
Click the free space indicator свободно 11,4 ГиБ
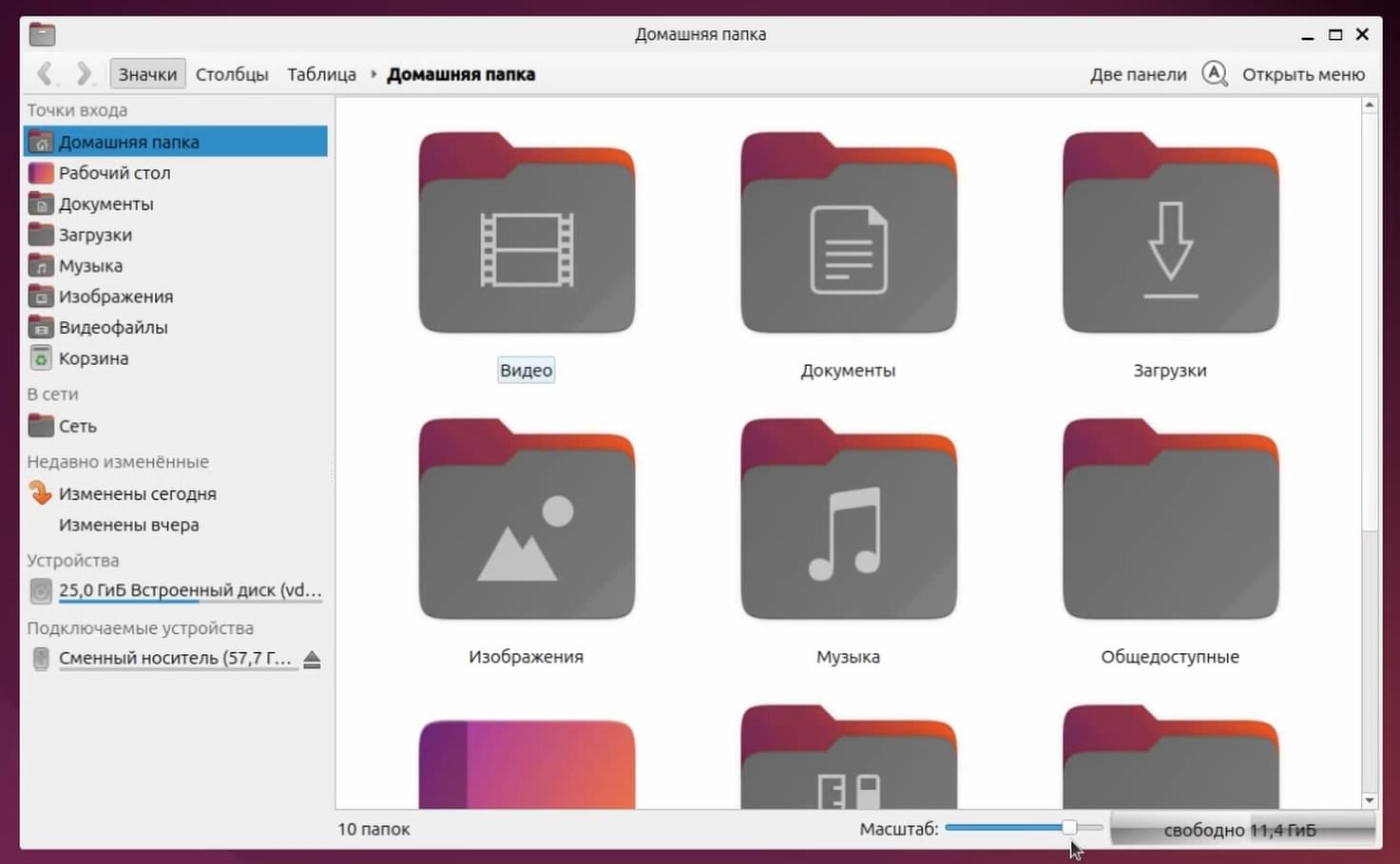pyautogui.click(x=1241, y=830)
